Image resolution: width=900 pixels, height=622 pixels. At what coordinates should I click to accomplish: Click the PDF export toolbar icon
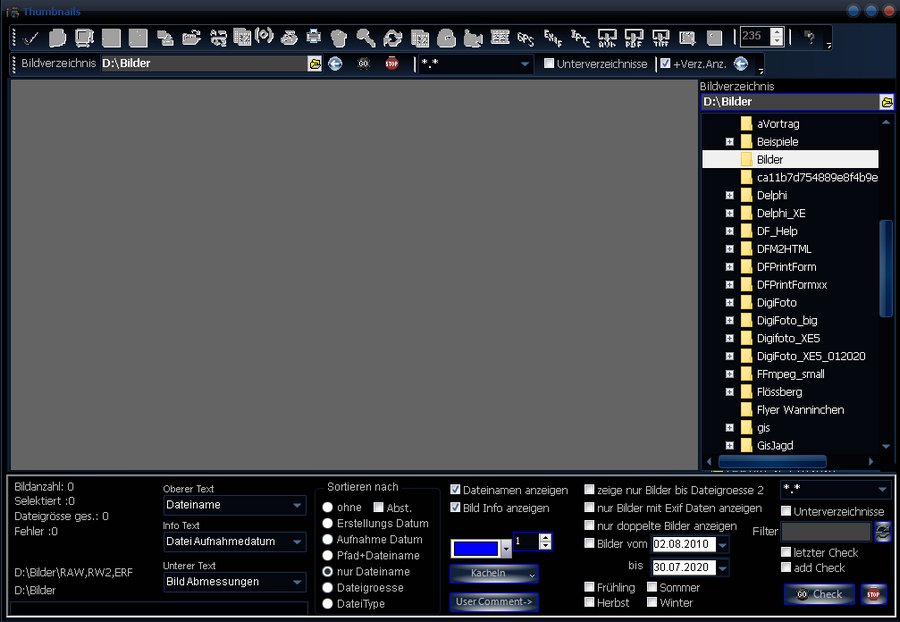pos(633,38)
